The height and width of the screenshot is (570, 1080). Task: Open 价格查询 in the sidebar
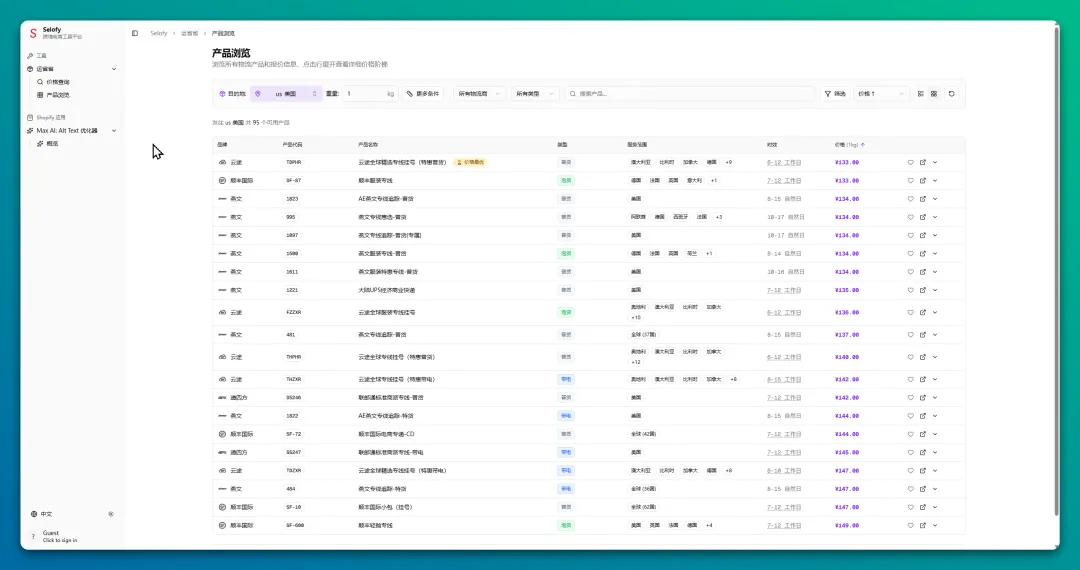pyautogui.click(x=57, y=82)
